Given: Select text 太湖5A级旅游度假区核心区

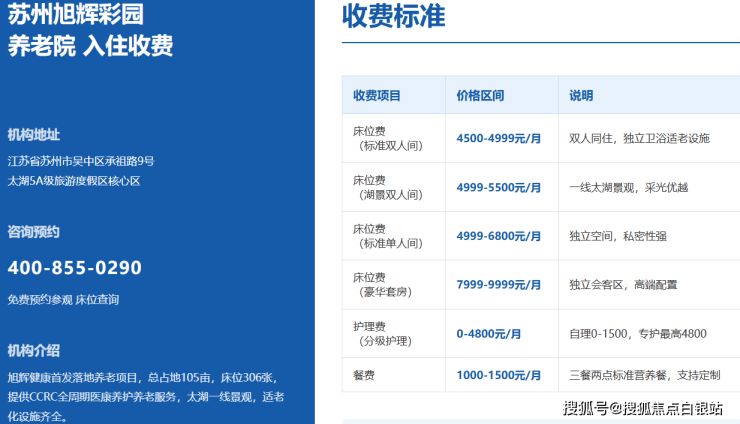Looking at the screenshot, I should (74, 181).
